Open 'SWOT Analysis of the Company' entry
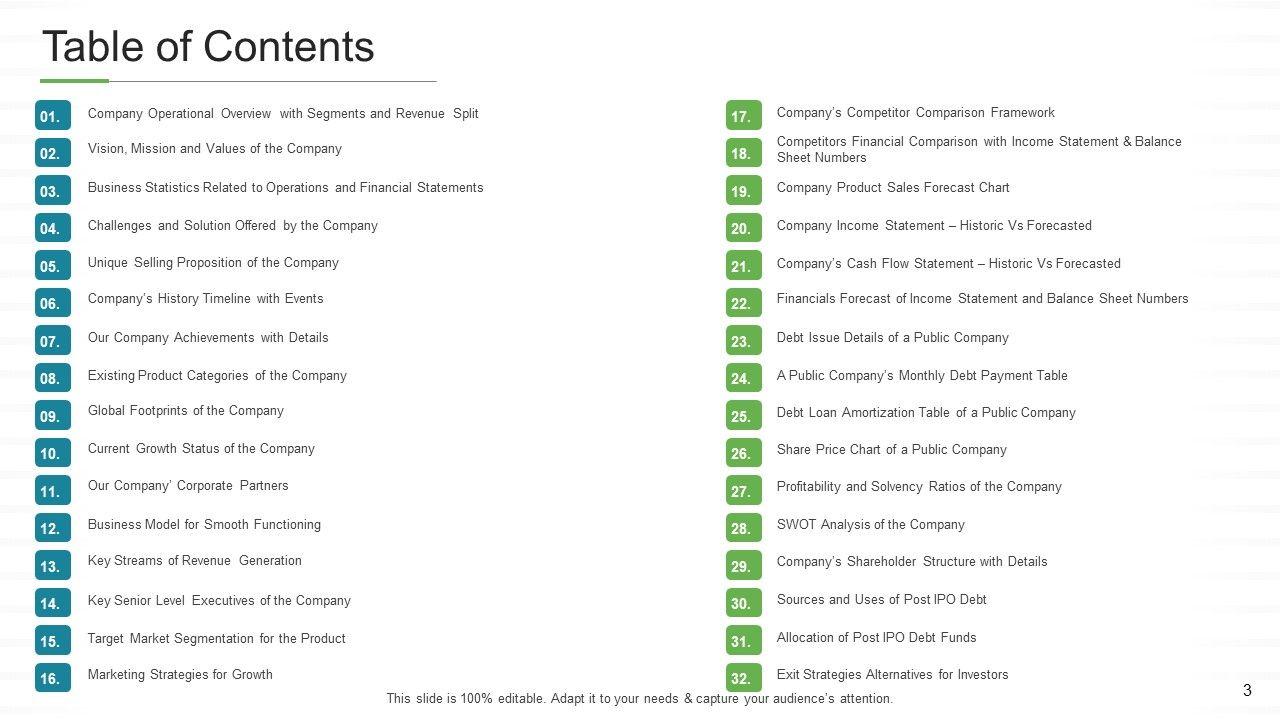 click(x=871, y=525)
